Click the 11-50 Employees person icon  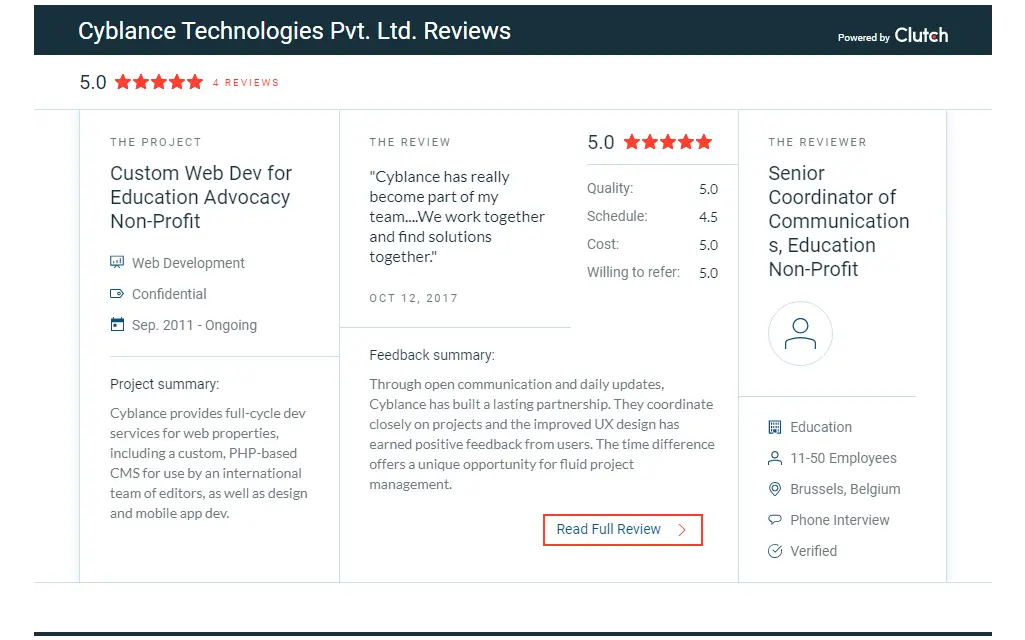775,458
